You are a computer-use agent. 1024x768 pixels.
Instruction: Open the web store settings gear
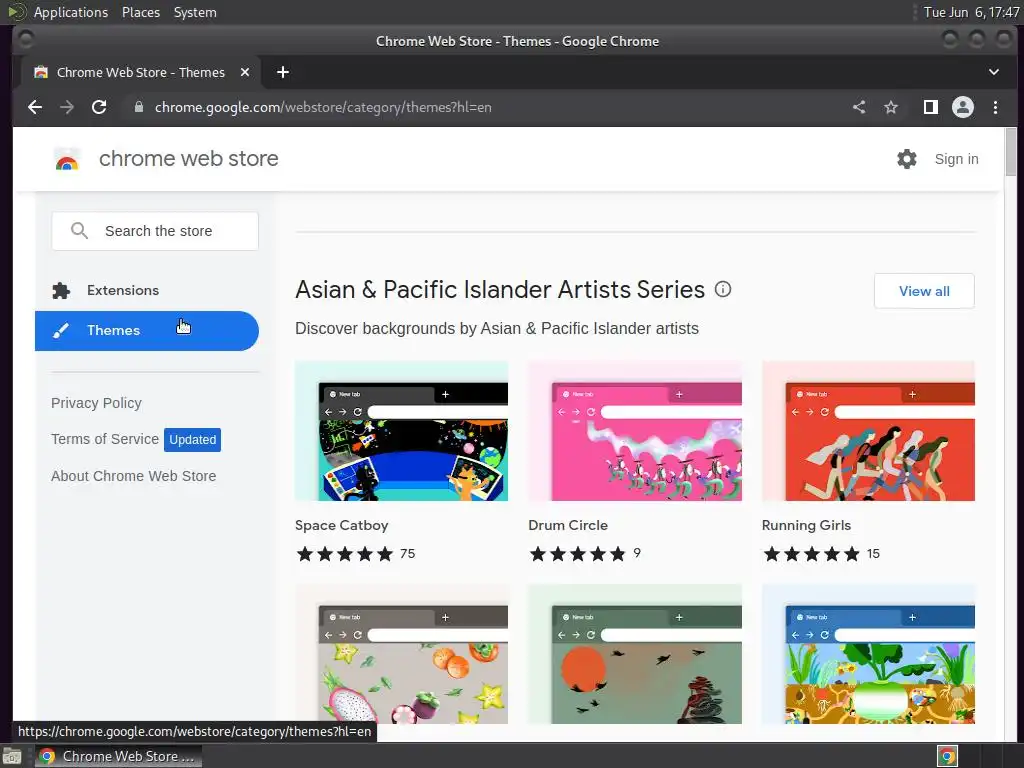click(906, 159)
